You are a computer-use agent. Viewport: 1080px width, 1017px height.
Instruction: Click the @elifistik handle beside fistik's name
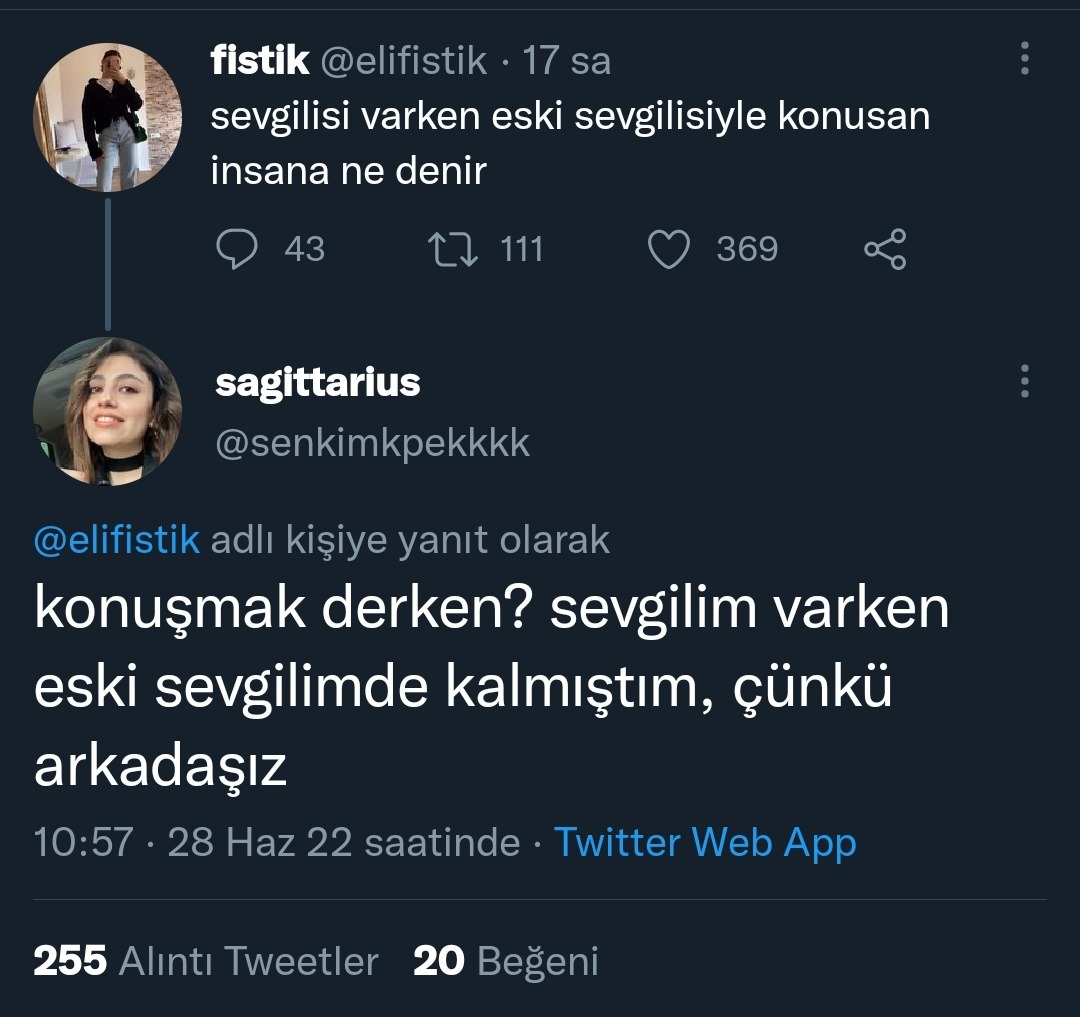[403, 61]
